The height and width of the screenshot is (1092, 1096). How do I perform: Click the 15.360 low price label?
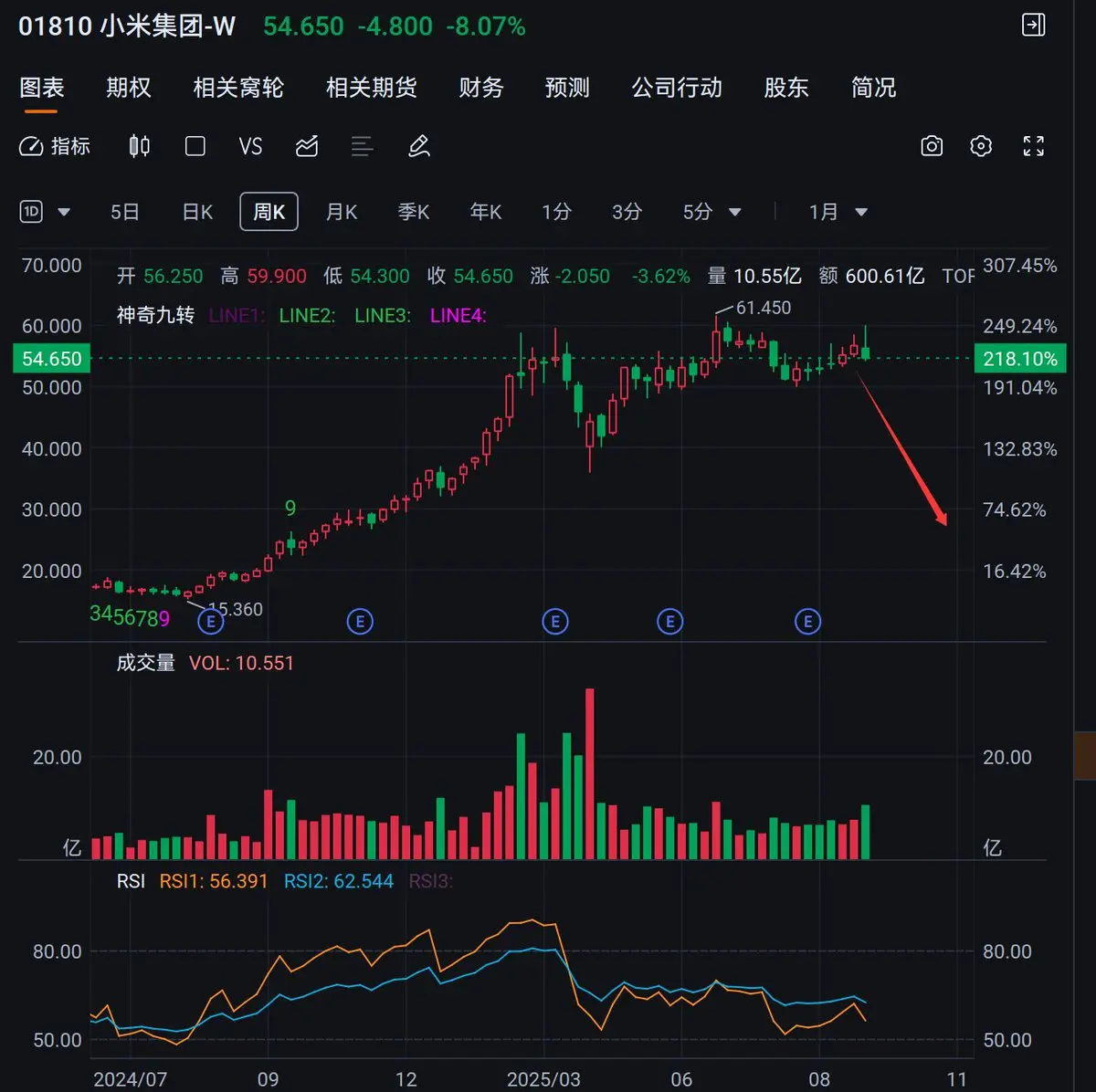(236, 609)
